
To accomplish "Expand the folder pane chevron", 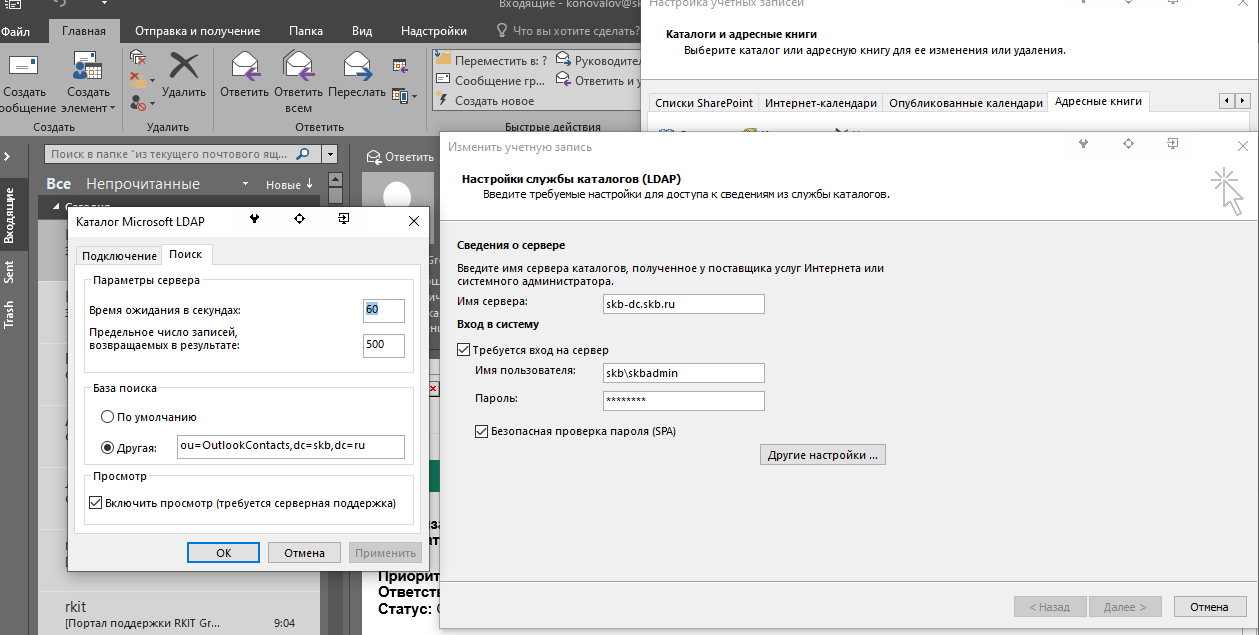I will click(8, 157).
